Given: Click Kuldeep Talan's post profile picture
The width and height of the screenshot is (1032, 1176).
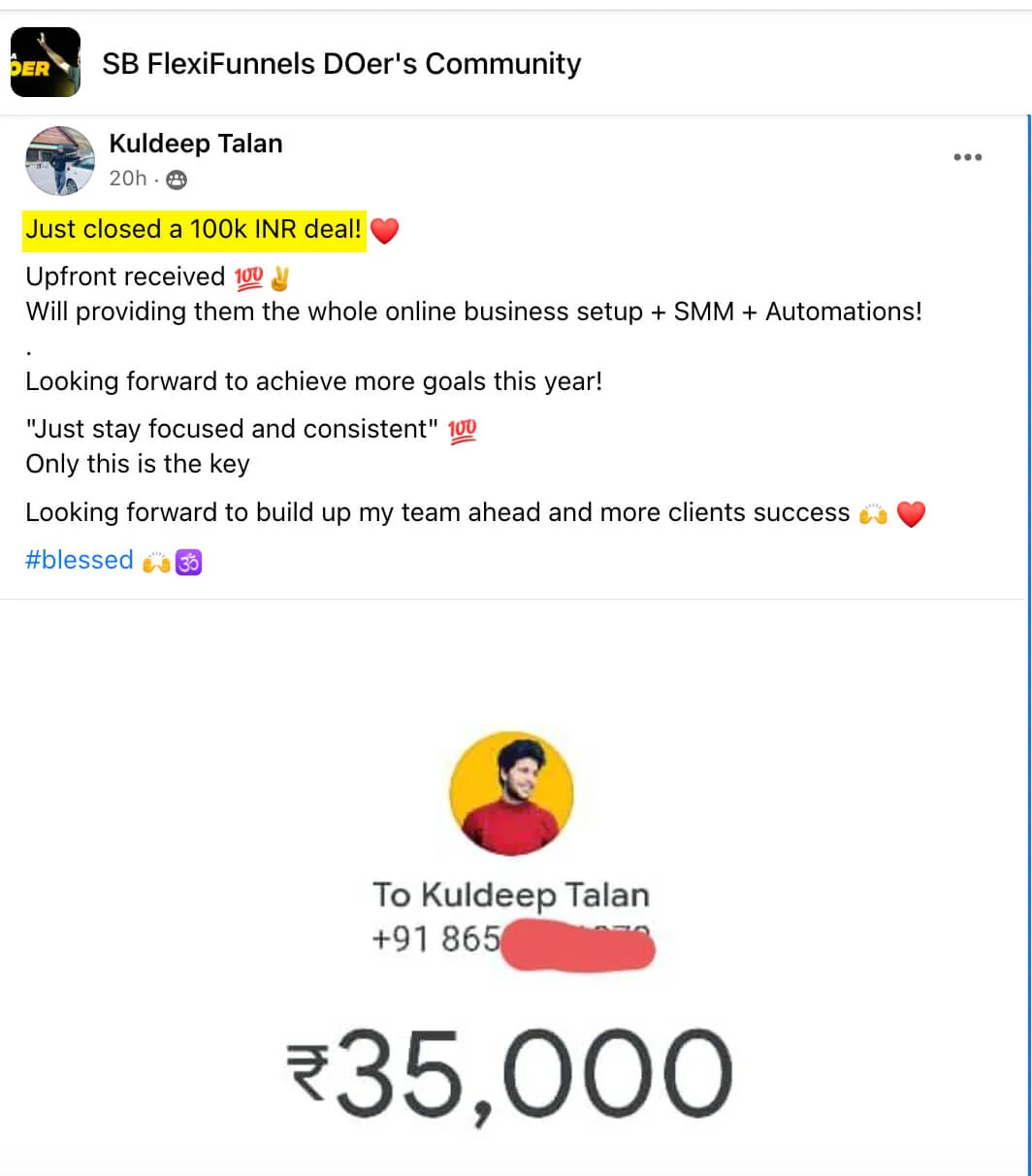Looking at the screenshot, I should coord(60,161).
